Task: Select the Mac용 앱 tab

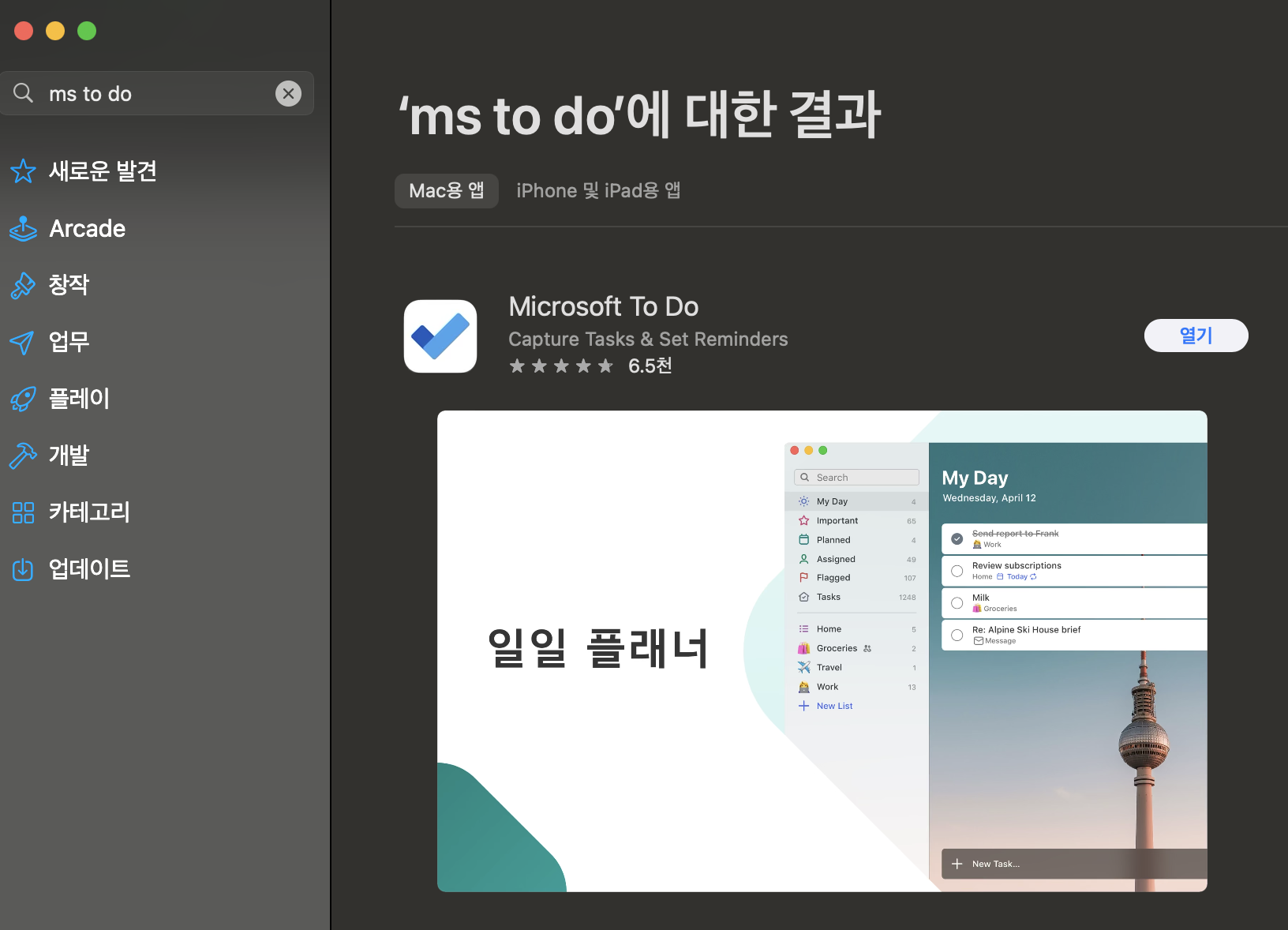Action: coord(447,191)
